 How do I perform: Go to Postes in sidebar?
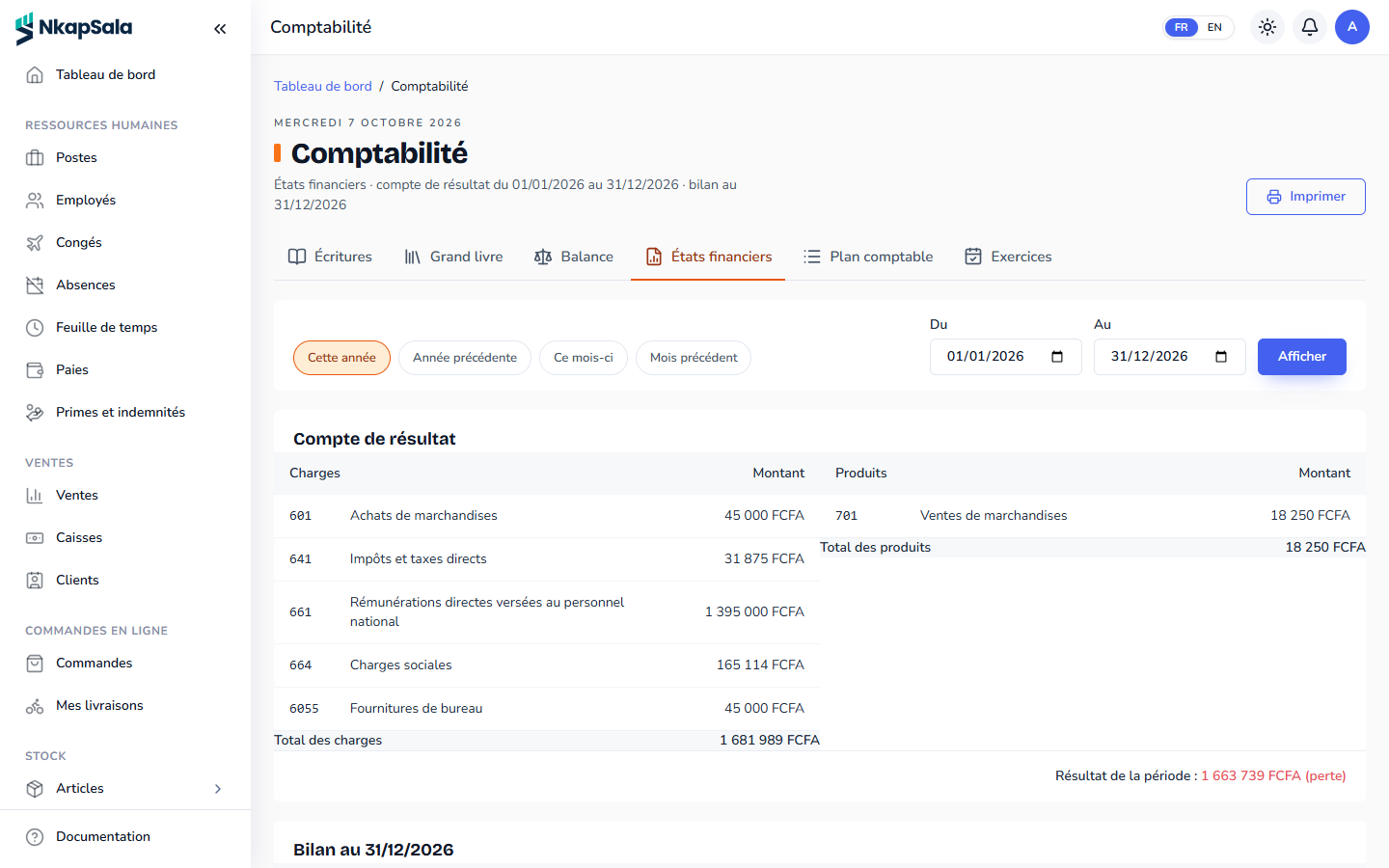pyautogui.click(x=125, y=157)
